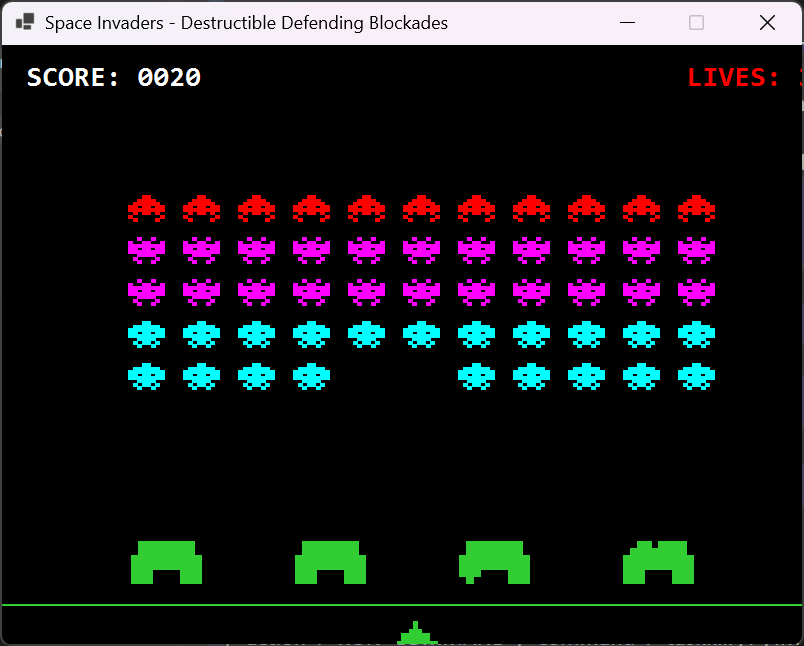804x646 pixels.
Task: Click the bottom-row cyan invader just right of the gap
Action: pos(476,376)
